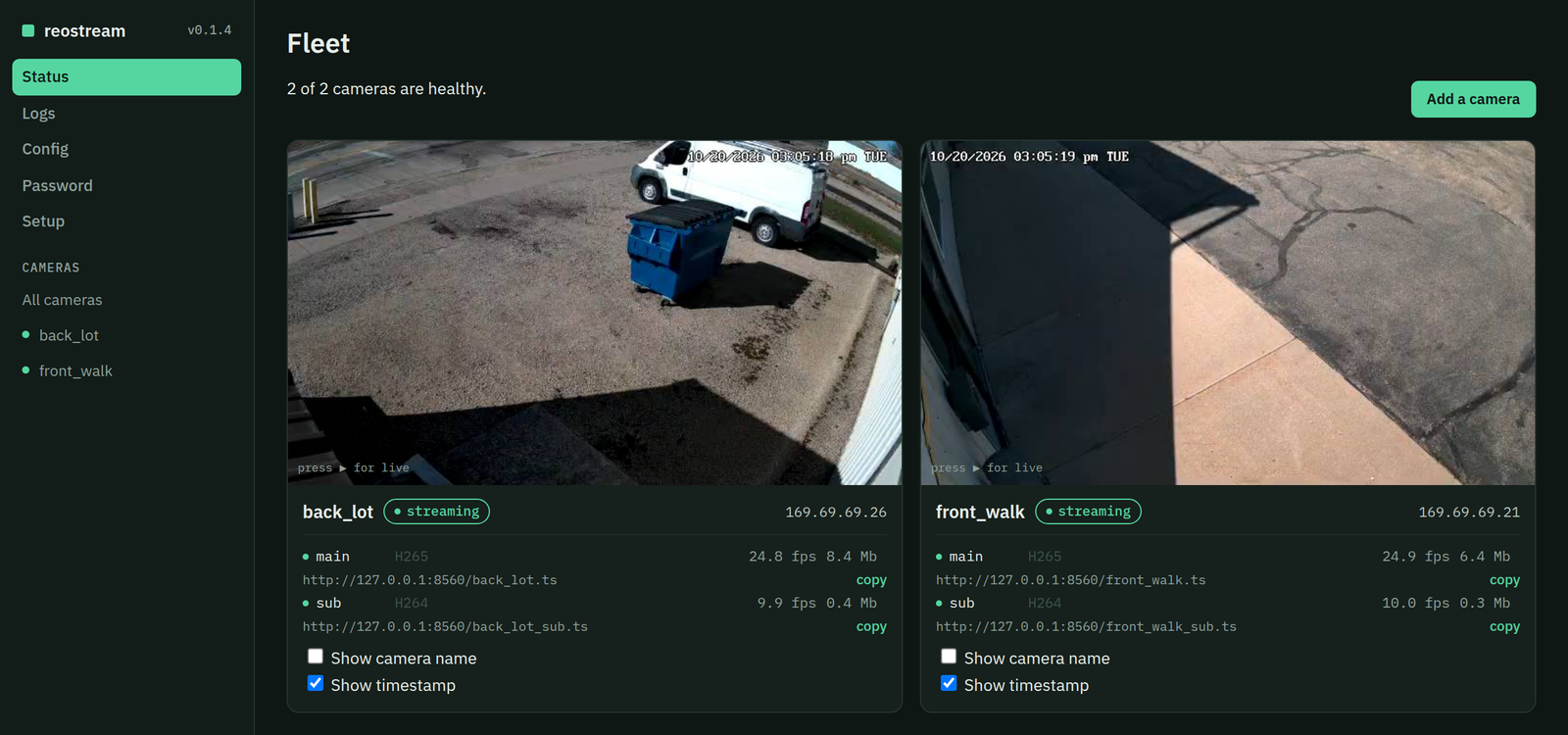Select IP address 169.69.69.26
The height and width of the screenshot is (735, 1568).
click(836, 513)
